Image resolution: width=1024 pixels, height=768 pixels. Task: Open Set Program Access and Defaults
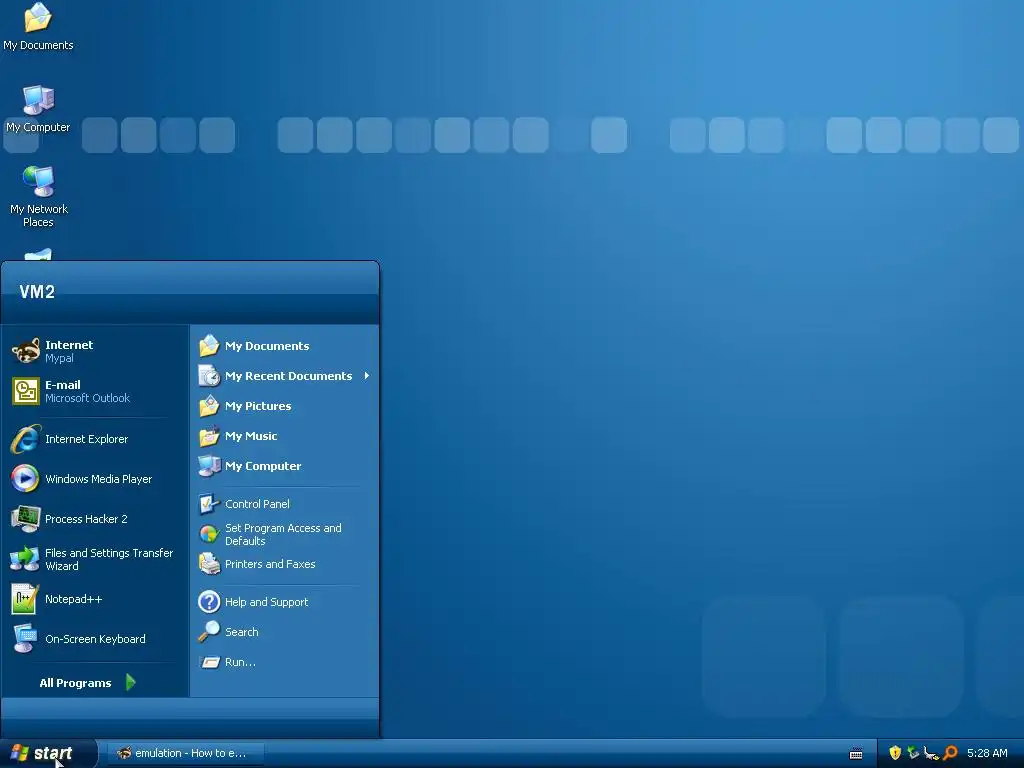[285, 534]
